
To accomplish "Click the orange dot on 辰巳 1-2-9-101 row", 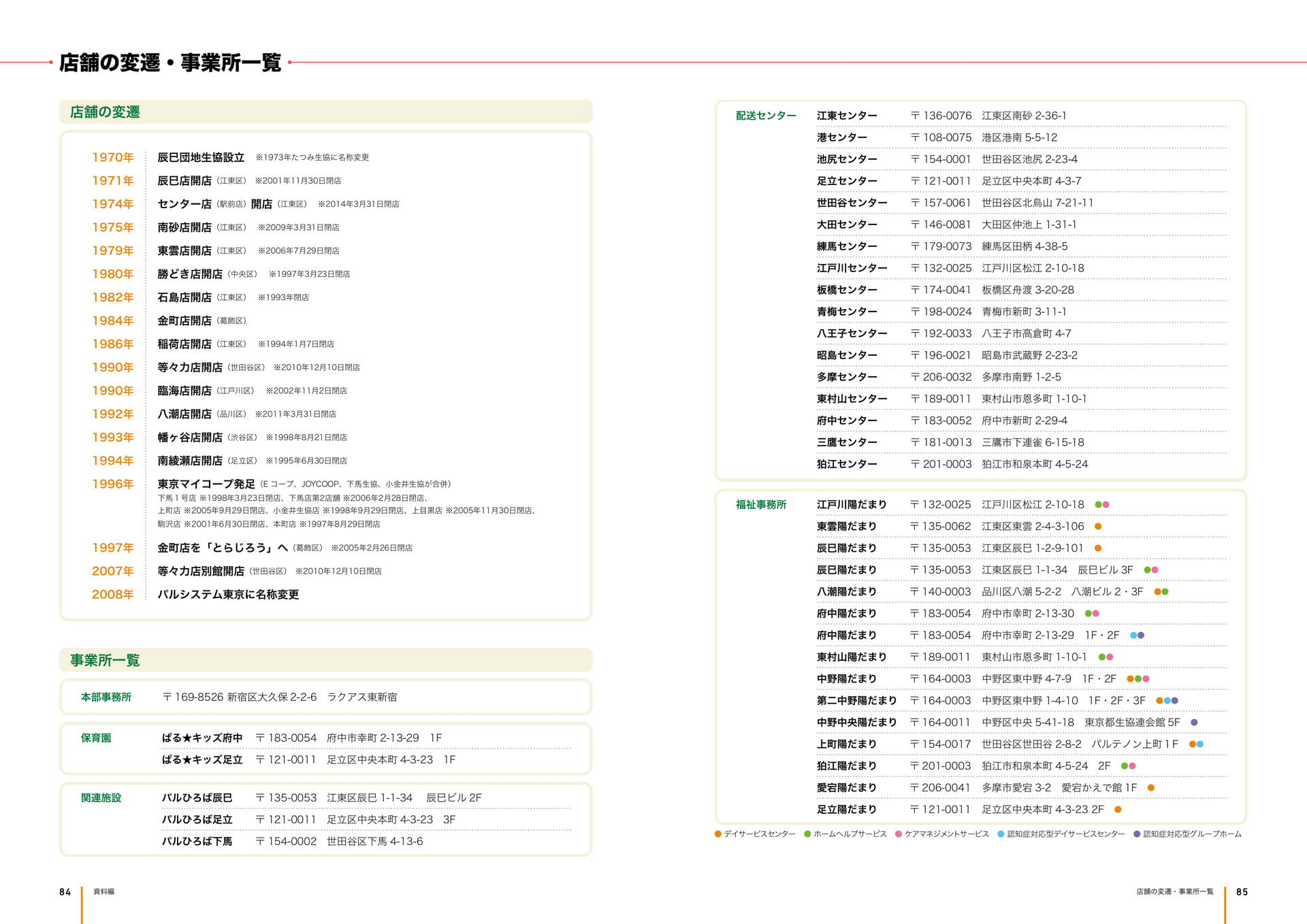I will pos(1098,548).
